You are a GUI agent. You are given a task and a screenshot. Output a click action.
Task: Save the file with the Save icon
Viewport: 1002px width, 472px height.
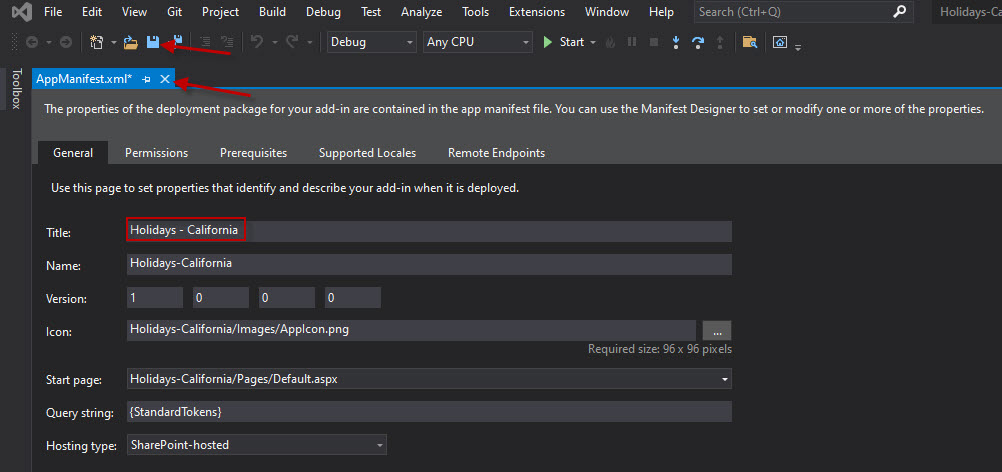pyautogui.click(x=153, y=42)
